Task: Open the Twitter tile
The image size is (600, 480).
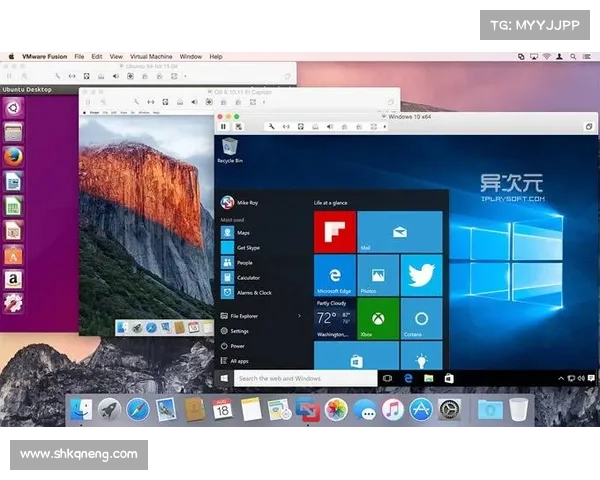Action: [x=422, y=275]
